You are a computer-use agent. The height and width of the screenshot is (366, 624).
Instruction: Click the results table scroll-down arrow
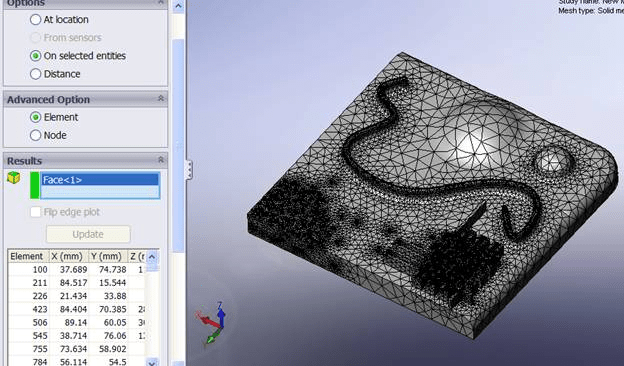tap(152, 362)
